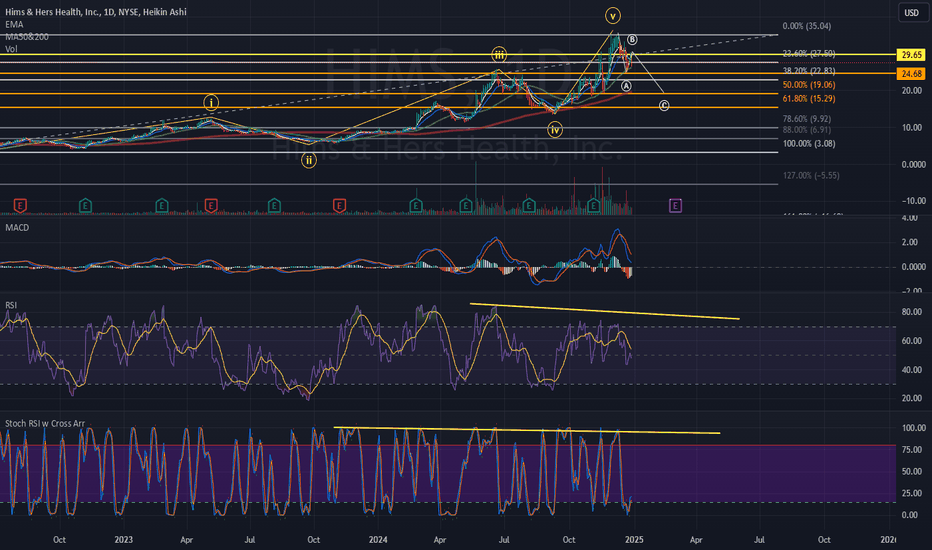
Task: Select the circled A correction label
Action: pyautogui.click(x=626, y=86)
